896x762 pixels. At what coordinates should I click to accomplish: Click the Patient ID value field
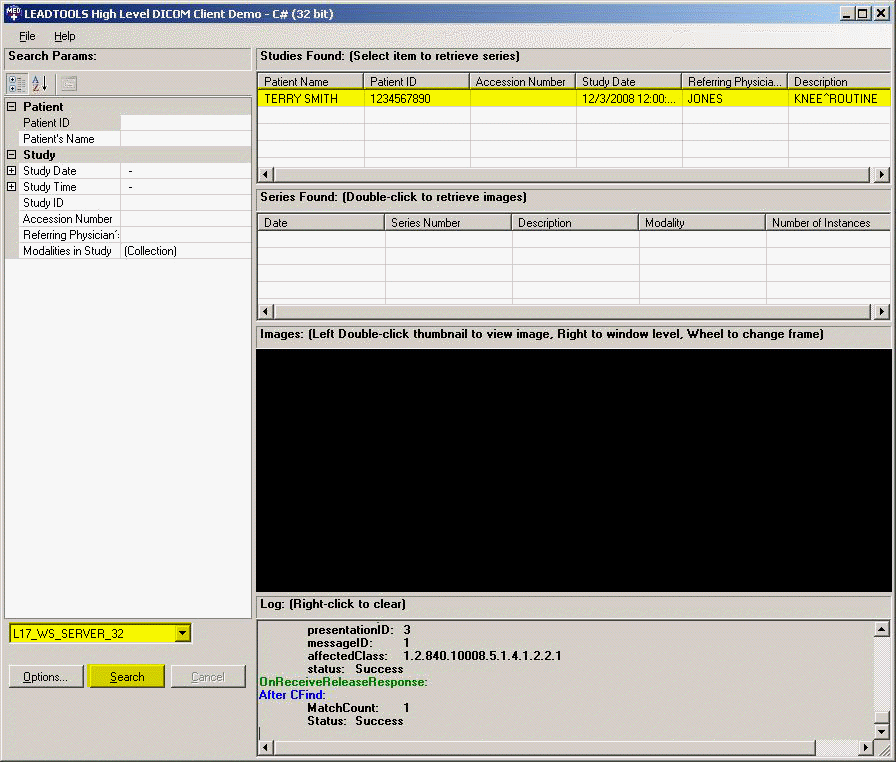pyautogui.click(x=185, y=123)
